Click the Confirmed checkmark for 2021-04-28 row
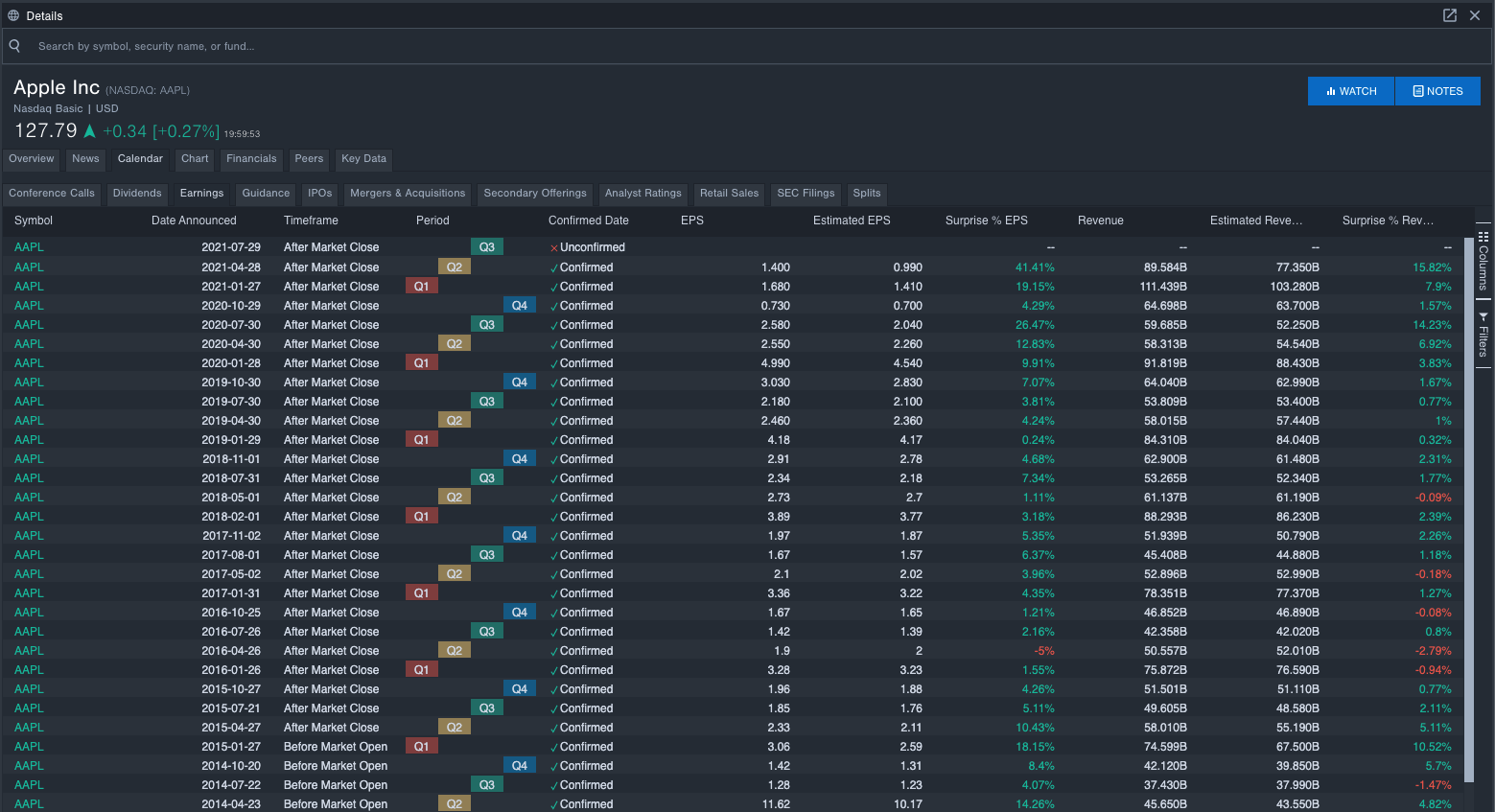 (x=554, y=267)
